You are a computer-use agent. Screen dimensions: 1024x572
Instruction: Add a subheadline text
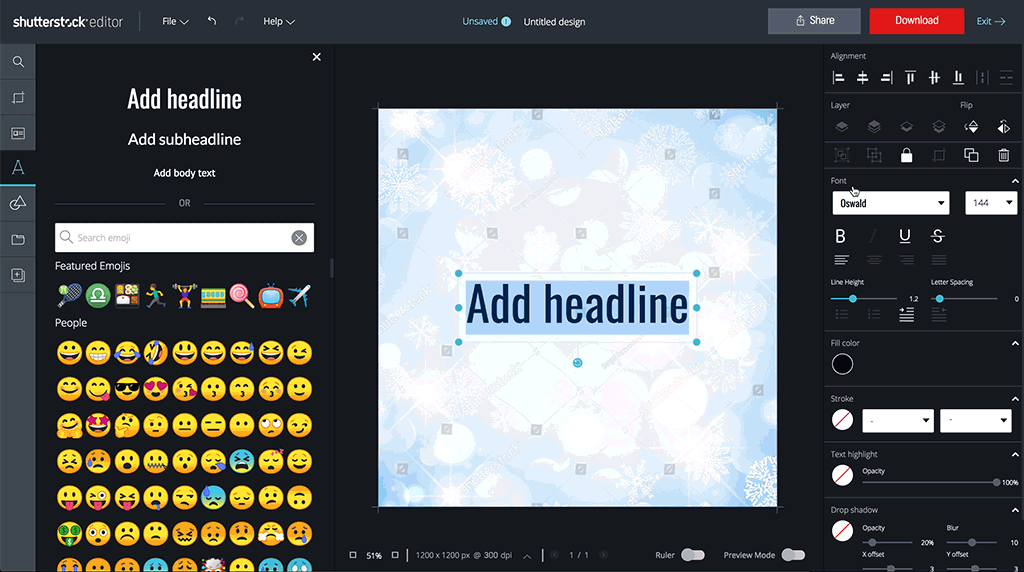[184, 139]
